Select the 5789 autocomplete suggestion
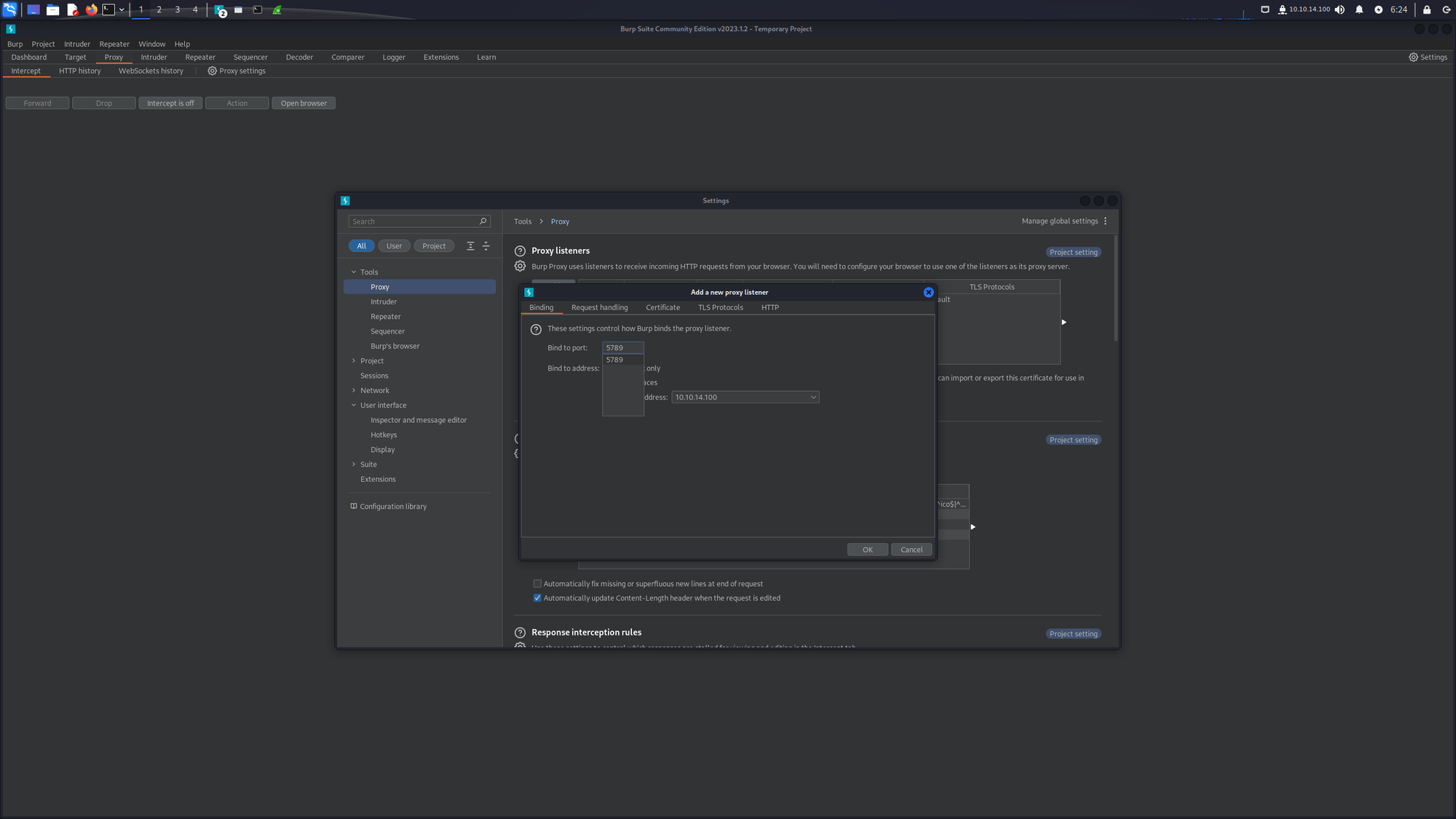 click(622, 360)
